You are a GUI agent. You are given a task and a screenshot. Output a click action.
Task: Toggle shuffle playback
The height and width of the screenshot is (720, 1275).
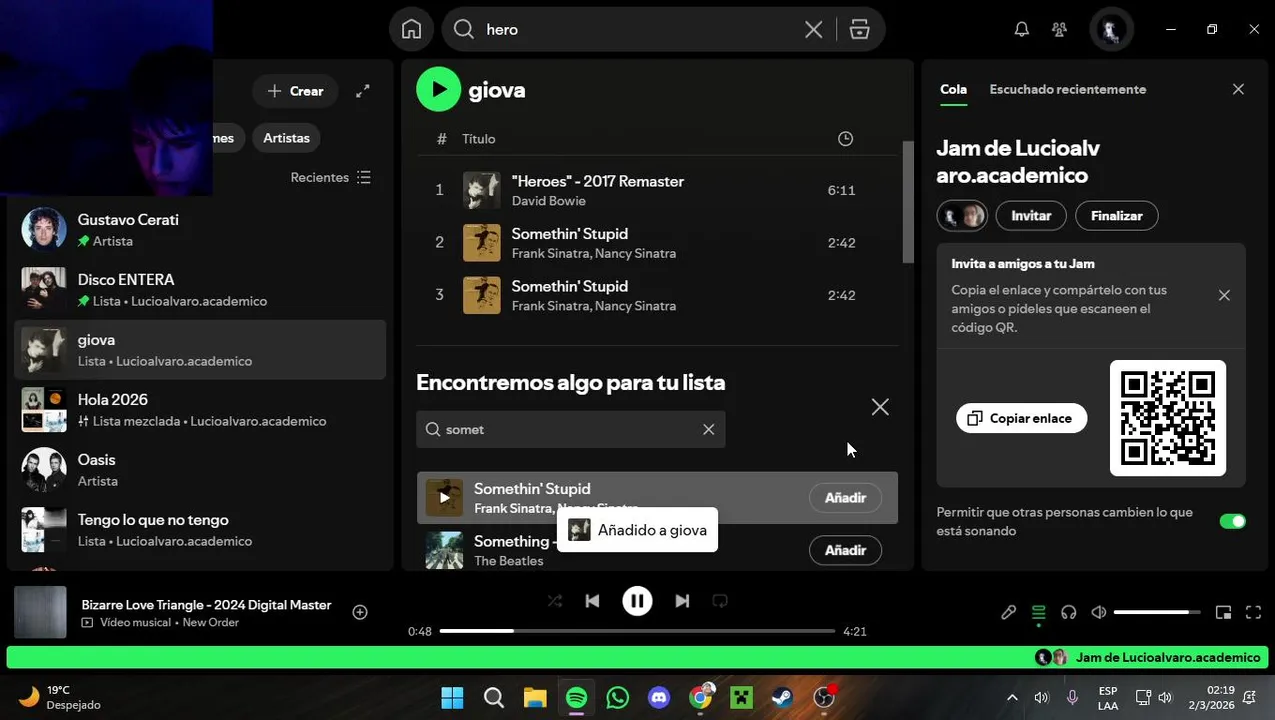(x=554, y=601)
